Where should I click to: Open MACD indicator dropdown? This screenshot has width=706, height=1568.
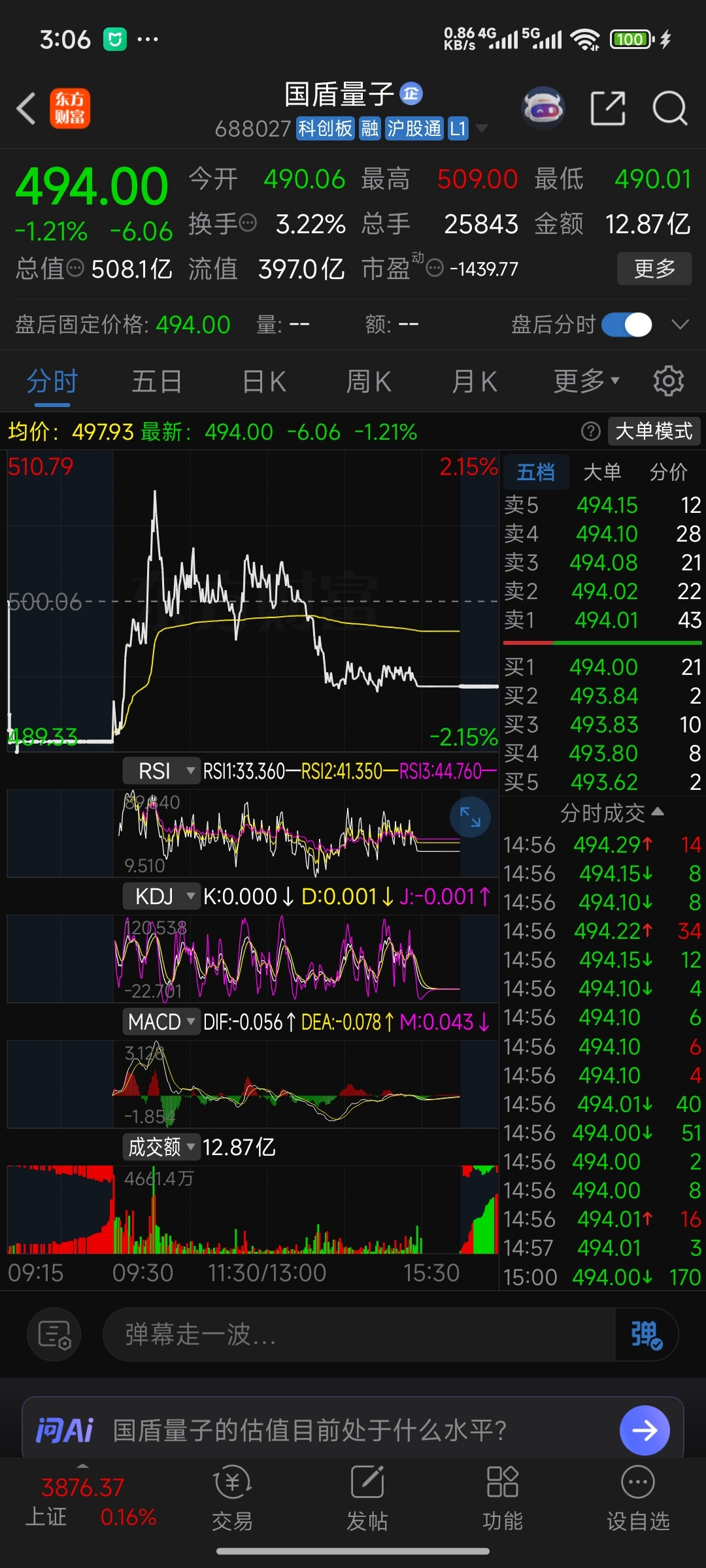pos(161,1022)
